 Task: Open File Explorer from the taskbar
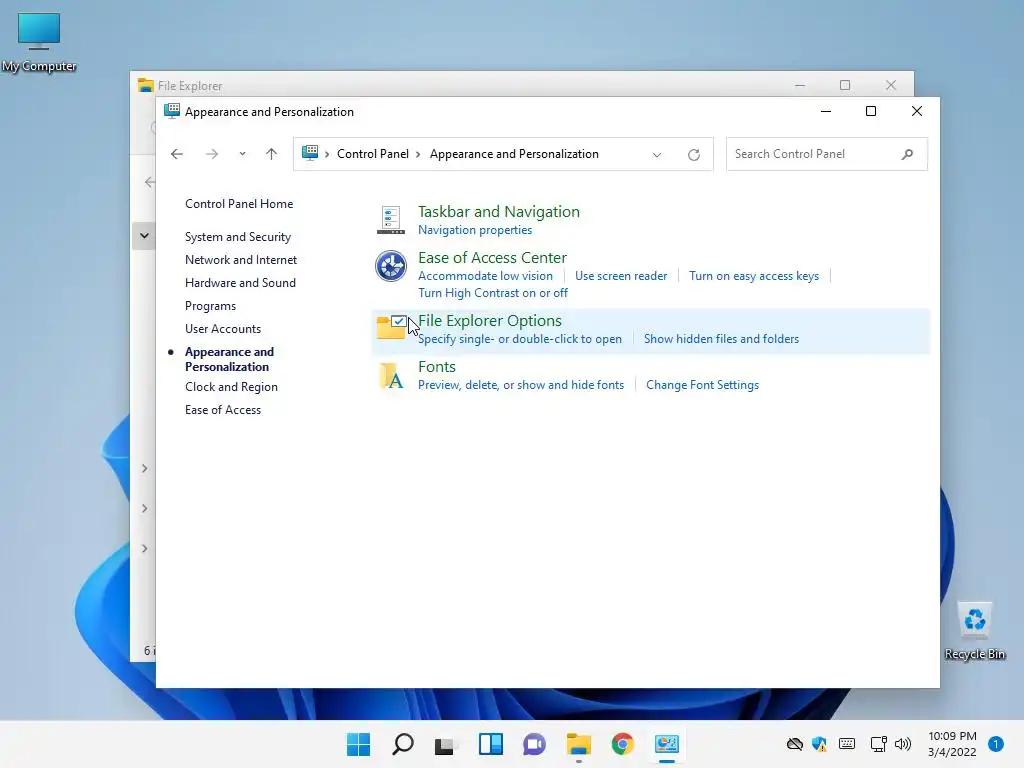[x=579, y=744]
